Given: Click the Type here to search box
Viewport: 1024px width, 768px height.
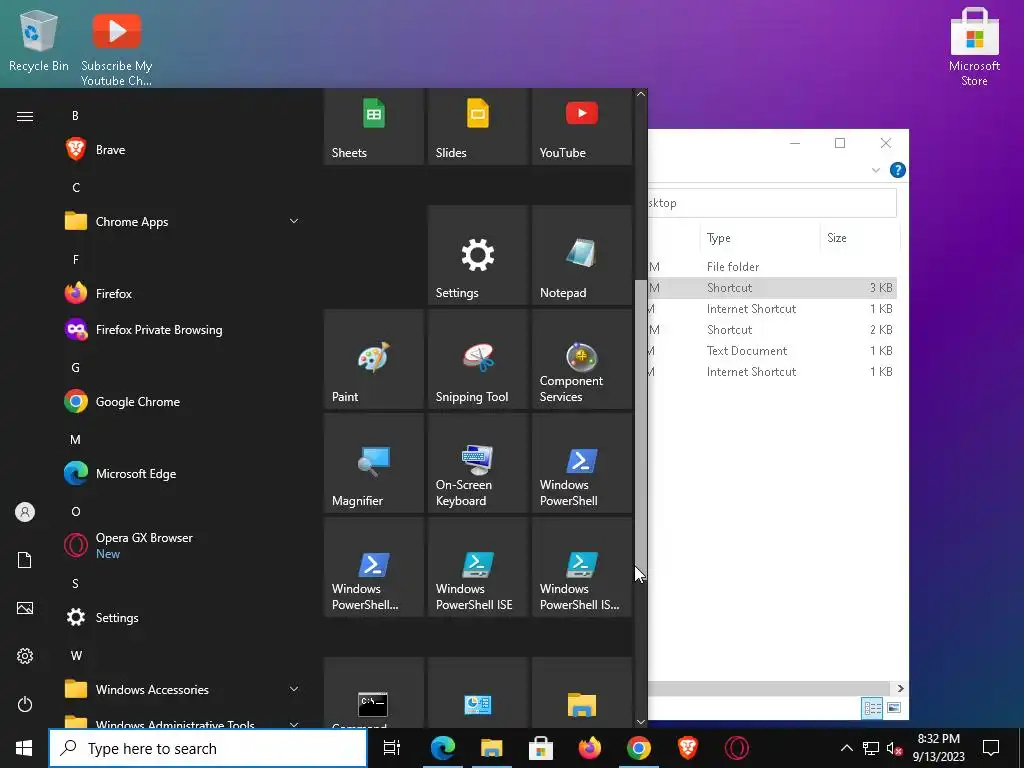Looking at the screenshot, I should pos(208,748).
